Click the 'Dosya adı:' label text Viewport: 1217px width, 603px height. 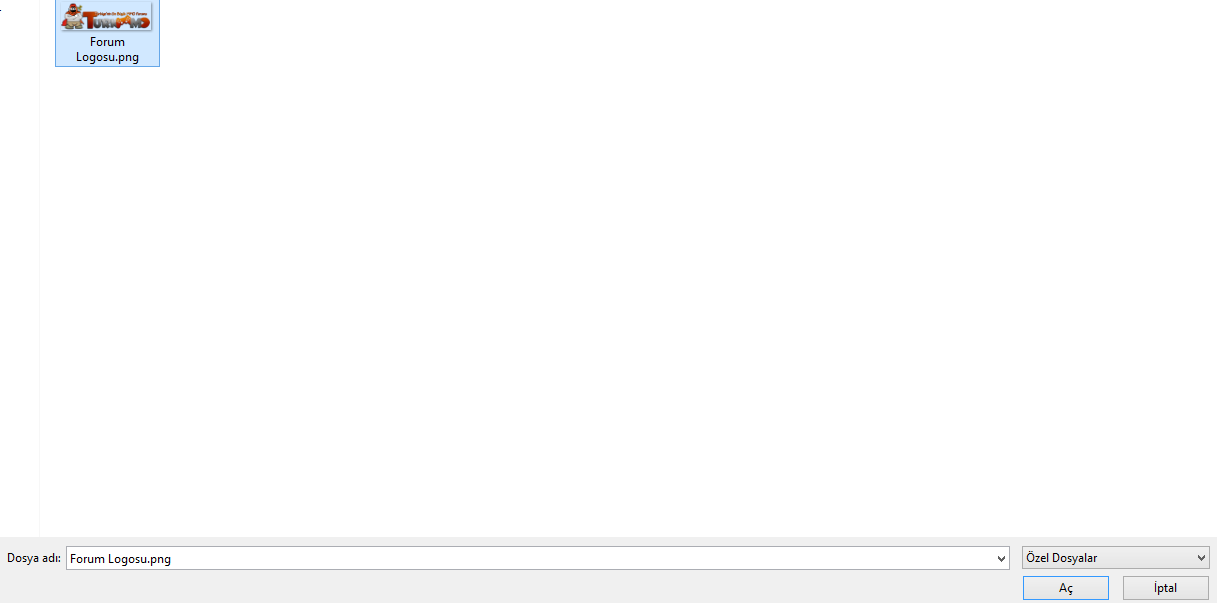(34, 558)
